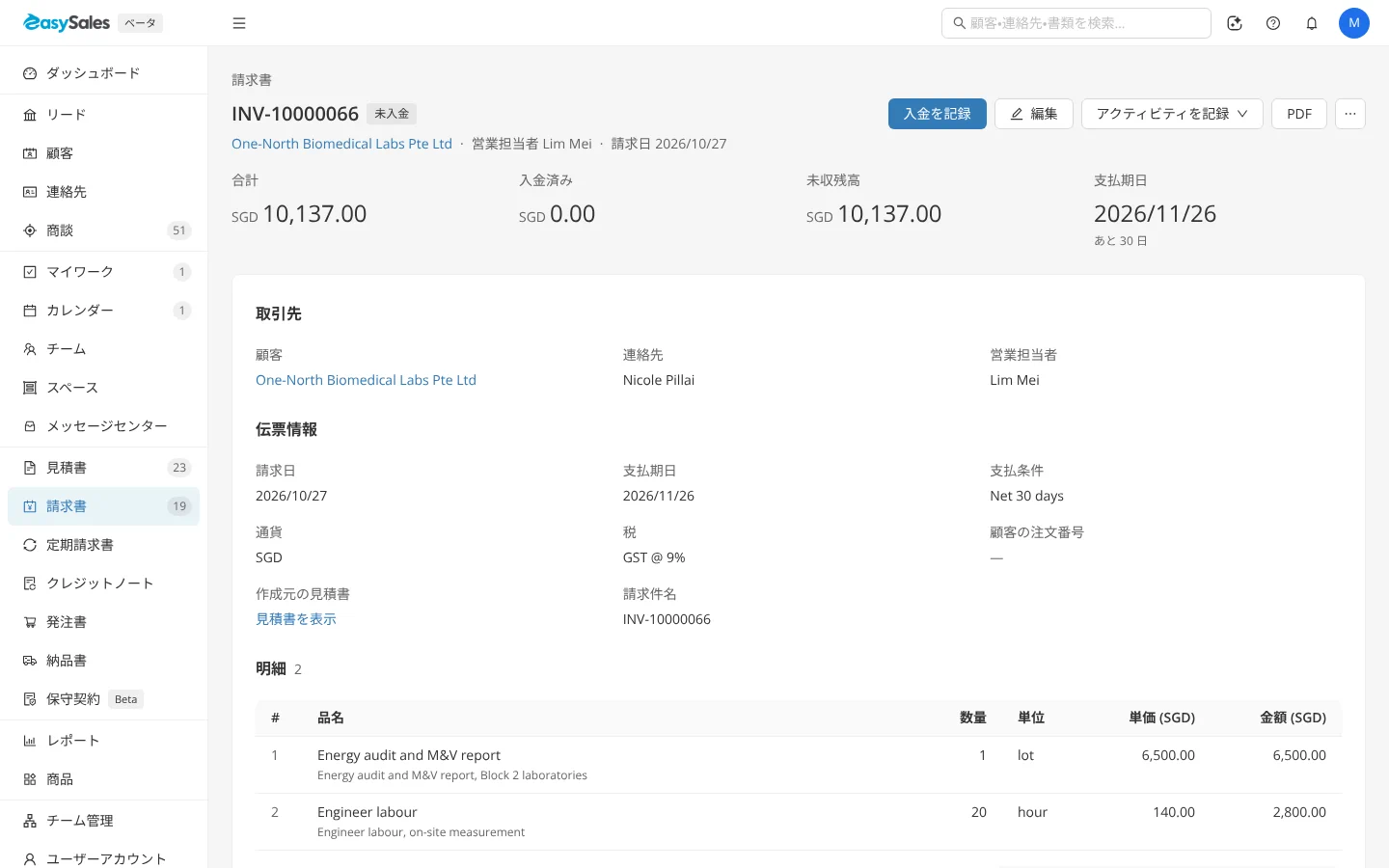Click the 未入金 status badge
Viewport: 1389px width, 868px height.
tap(392, 114)
